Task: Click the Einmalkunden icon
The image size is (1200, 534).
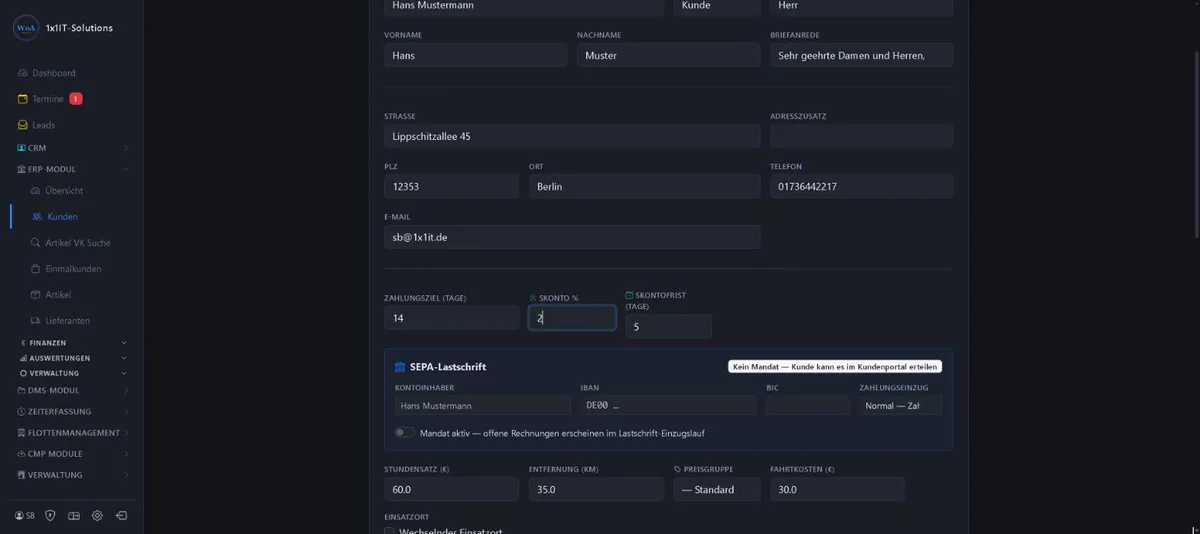Action: pyautogui.click(x=36, y=269)
